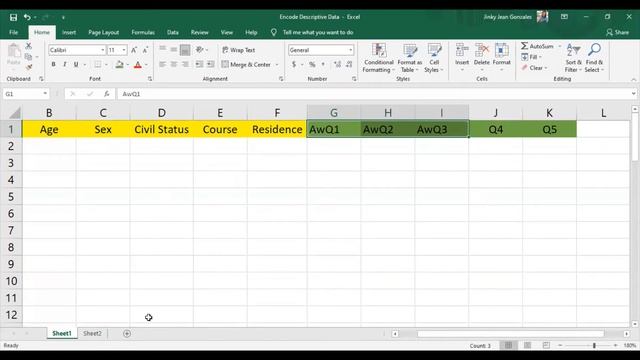Toggle Bold formatting
Image resolution: width=640 pixels, height=360 pixels.
(53, 64)
